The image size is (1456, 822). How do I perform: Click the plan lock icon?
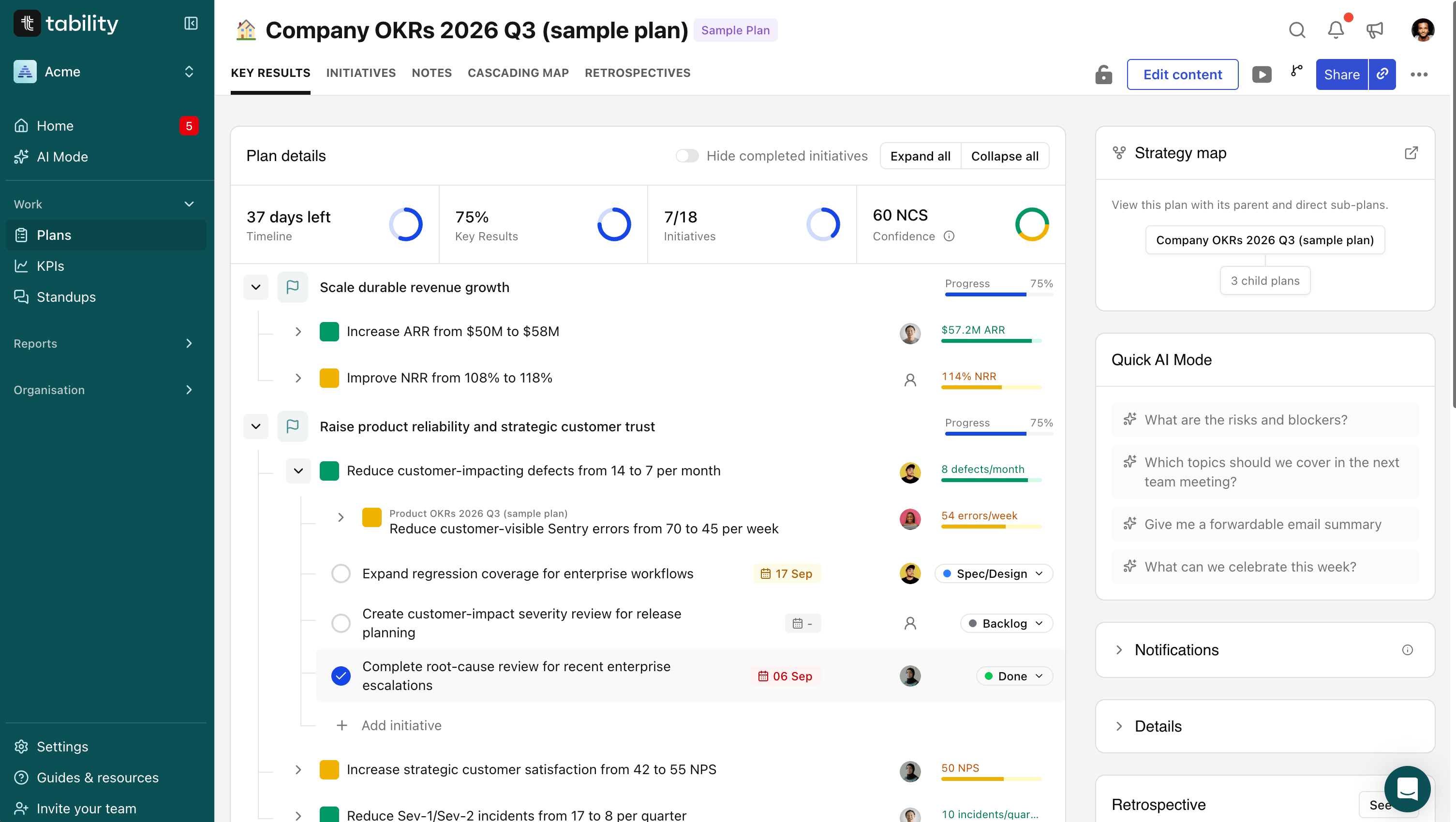pos(1103,74)
